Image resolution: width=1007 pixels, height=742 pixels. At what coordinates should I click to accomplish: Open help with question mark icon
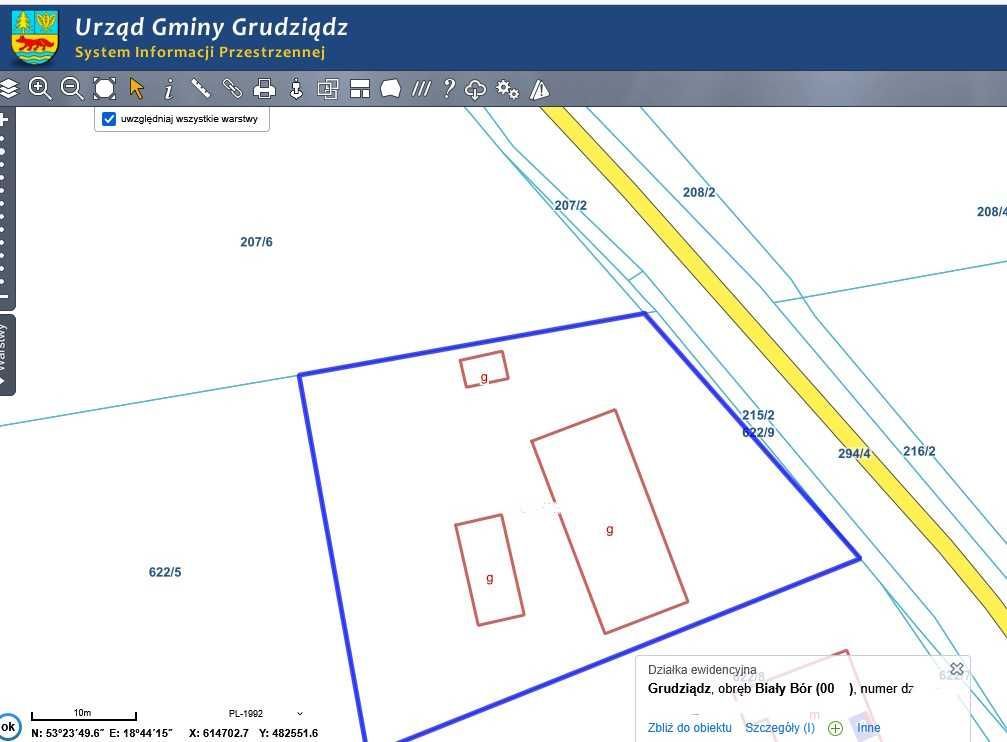tap(449, 89)
